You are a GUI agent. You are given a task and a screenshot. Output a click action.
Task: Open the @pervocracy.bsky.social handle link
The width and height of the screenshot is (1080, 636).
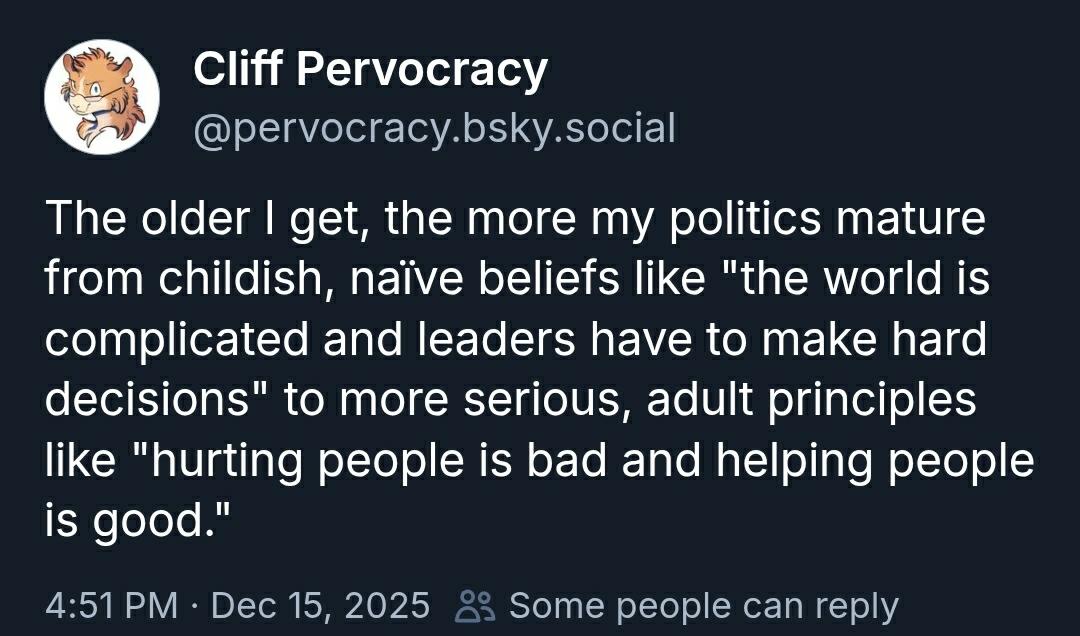tap(434, 128)
